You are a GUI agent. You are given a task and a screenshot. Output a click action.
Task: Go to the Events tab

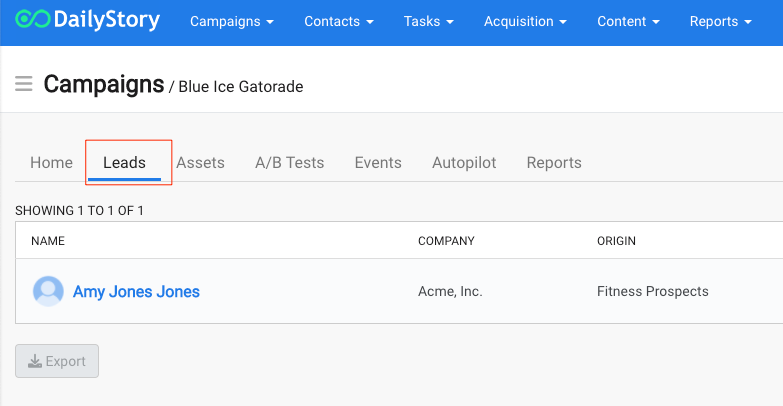tap(378, 163)
